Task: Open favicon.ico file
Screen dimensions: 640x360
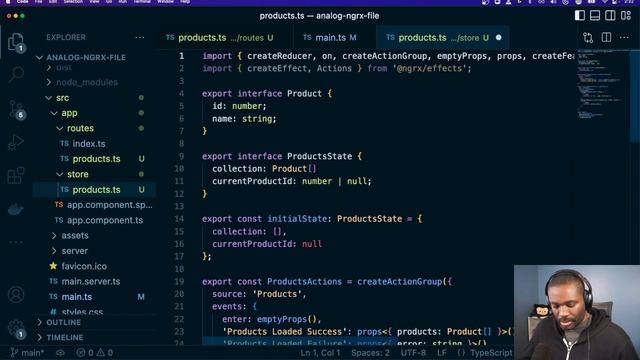Action: (x=84, y=266)
